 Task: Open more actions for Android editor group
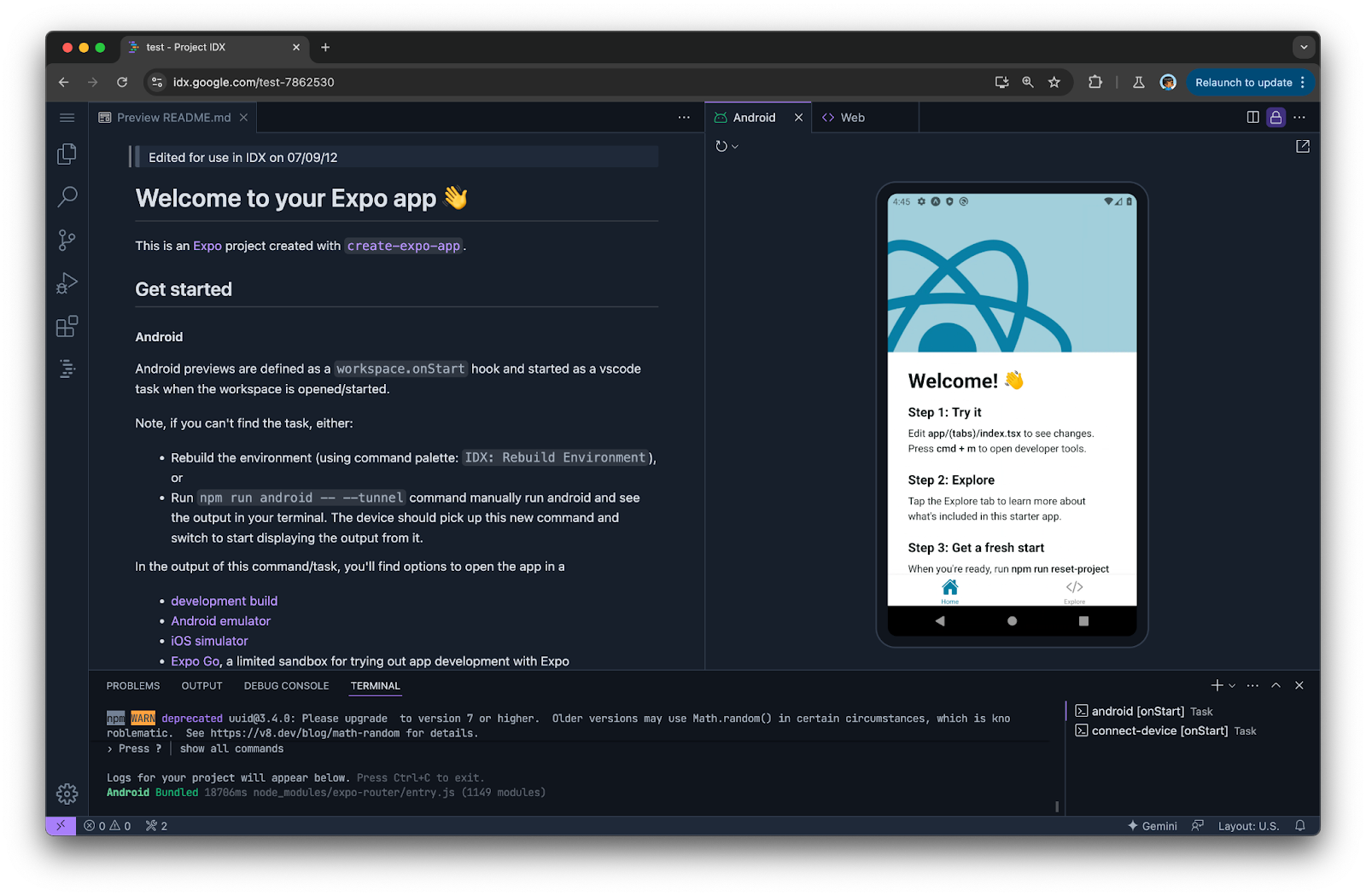(x=1299, y=118)
